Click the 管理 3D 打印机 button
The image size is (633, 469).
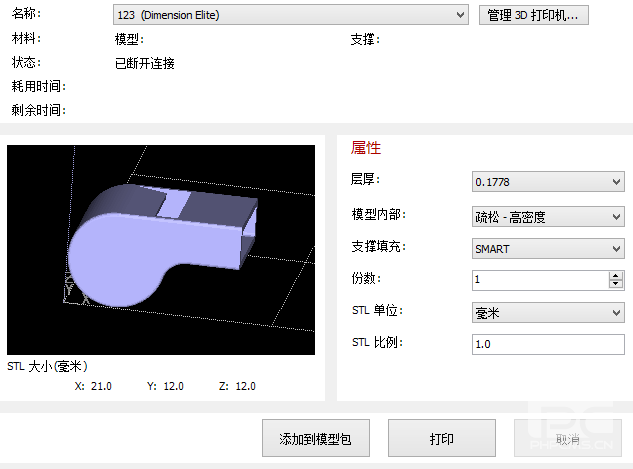[534, 15]
